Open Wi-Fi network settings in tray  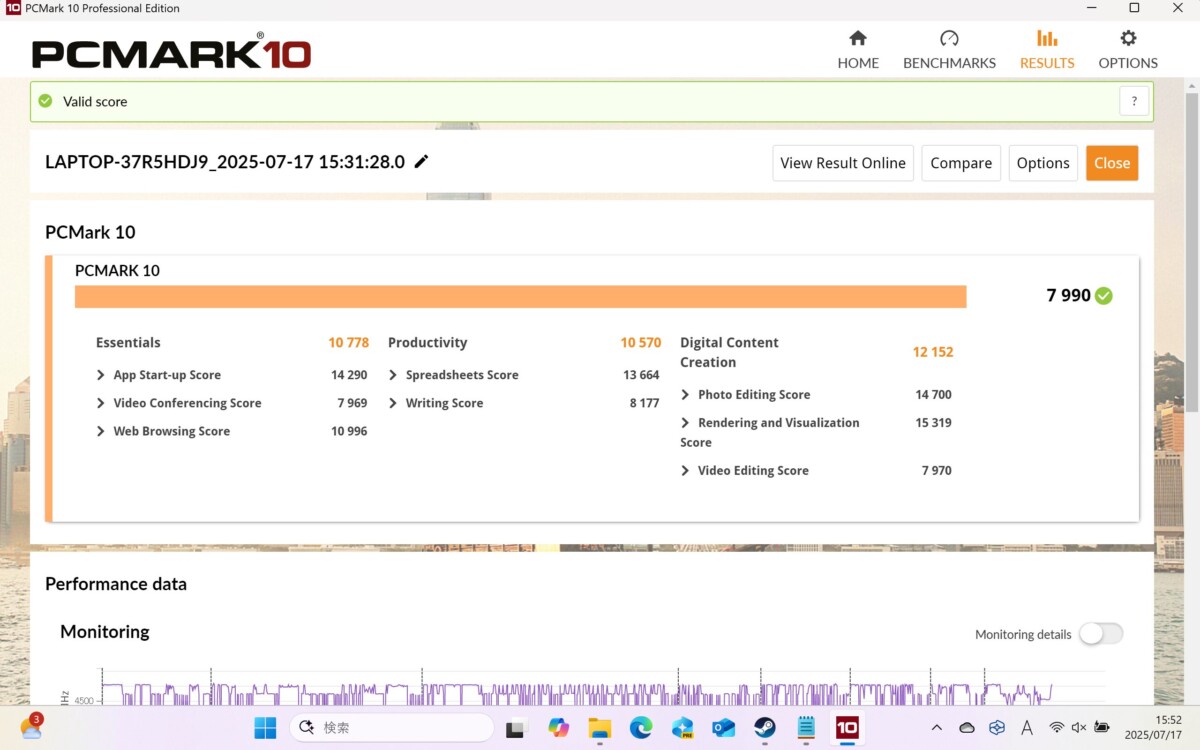pyautogui.click(x=1057, y=728)
